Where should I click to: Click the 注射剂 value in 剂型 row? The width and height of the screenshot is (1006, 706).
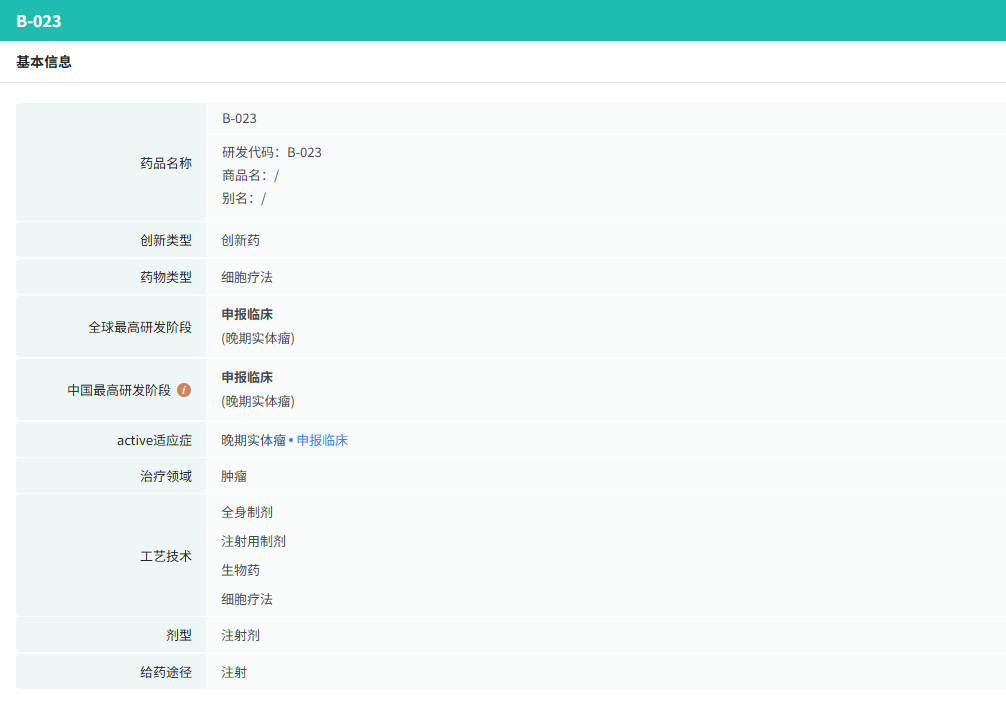pyautogui.click(x=240, y=635)
